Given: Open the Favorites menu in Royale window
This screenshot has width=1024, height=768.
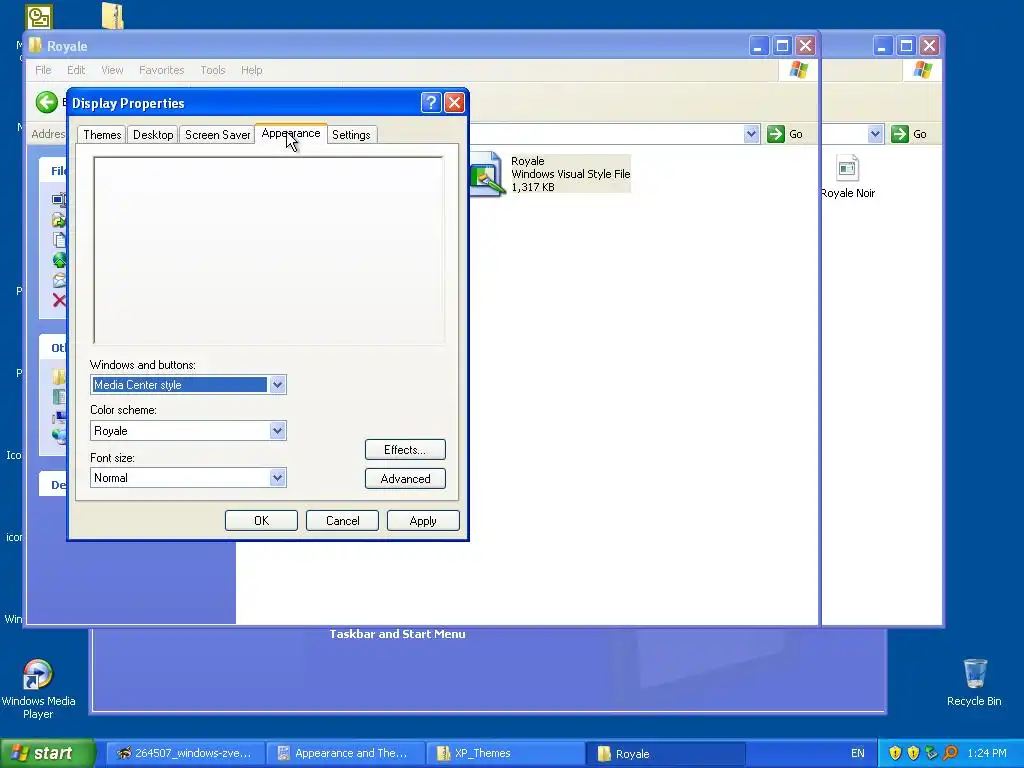Looking at the screenshot, I should coord(161,70).
